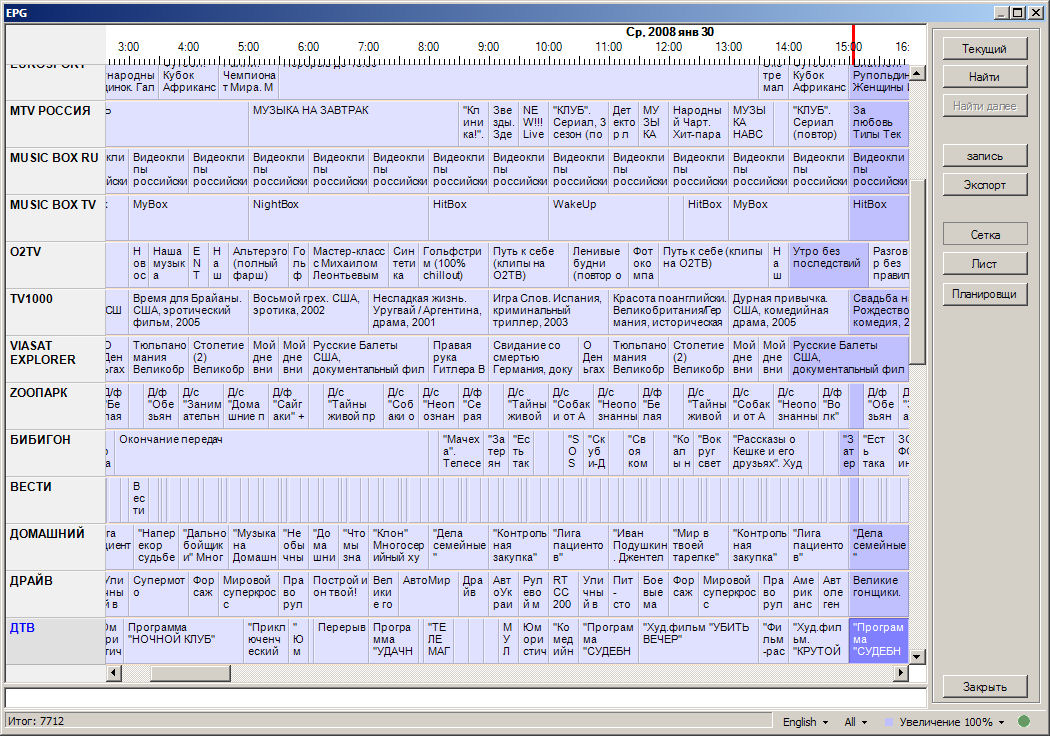
Task: Select the Перерыв block on ДТВ
Action: pos(341,640)
